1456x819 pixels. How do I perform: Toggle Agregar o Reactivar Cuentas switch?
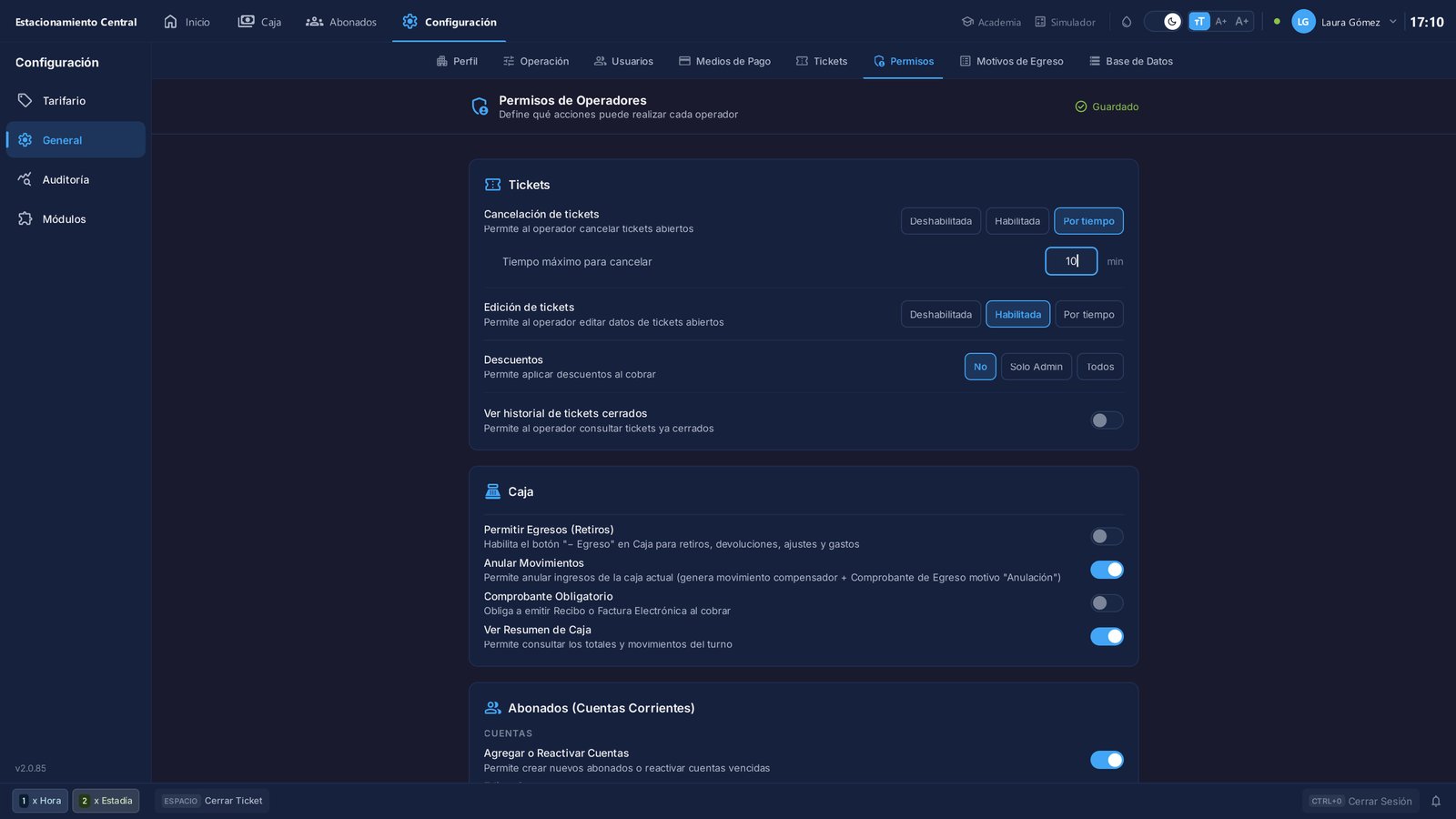[x=1107, y=760]
